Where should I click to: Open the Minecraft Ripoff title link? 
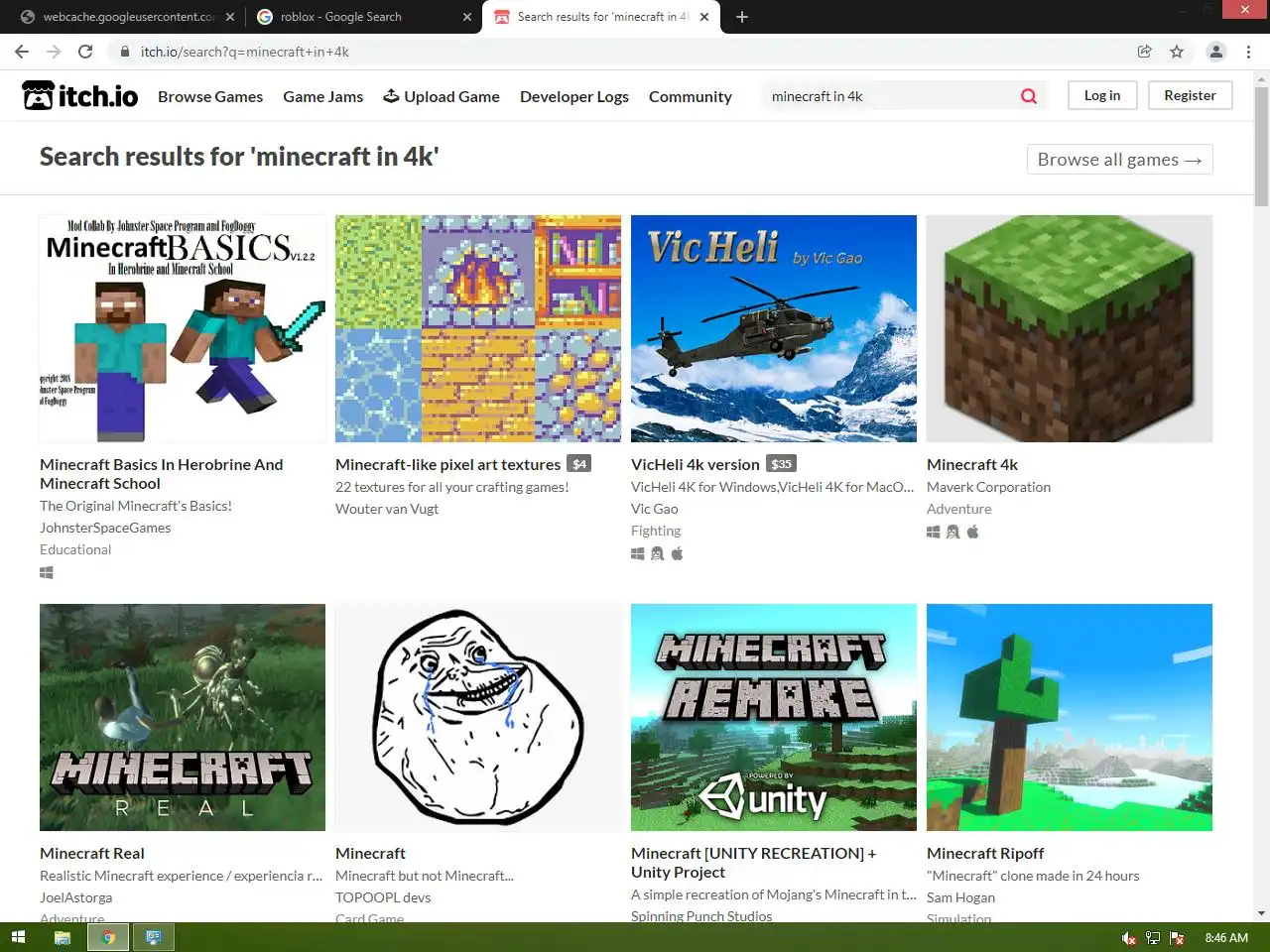(985, 853)
